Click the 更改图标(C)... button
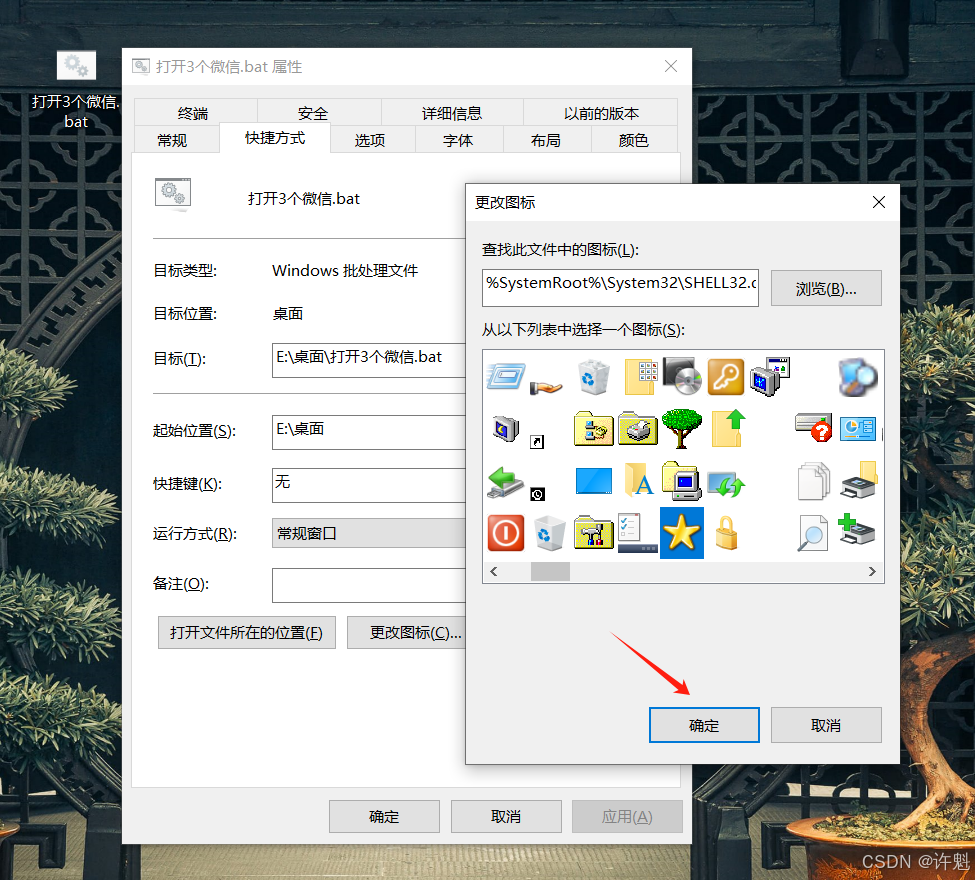975x880 pixels. (x=407, y=632)
